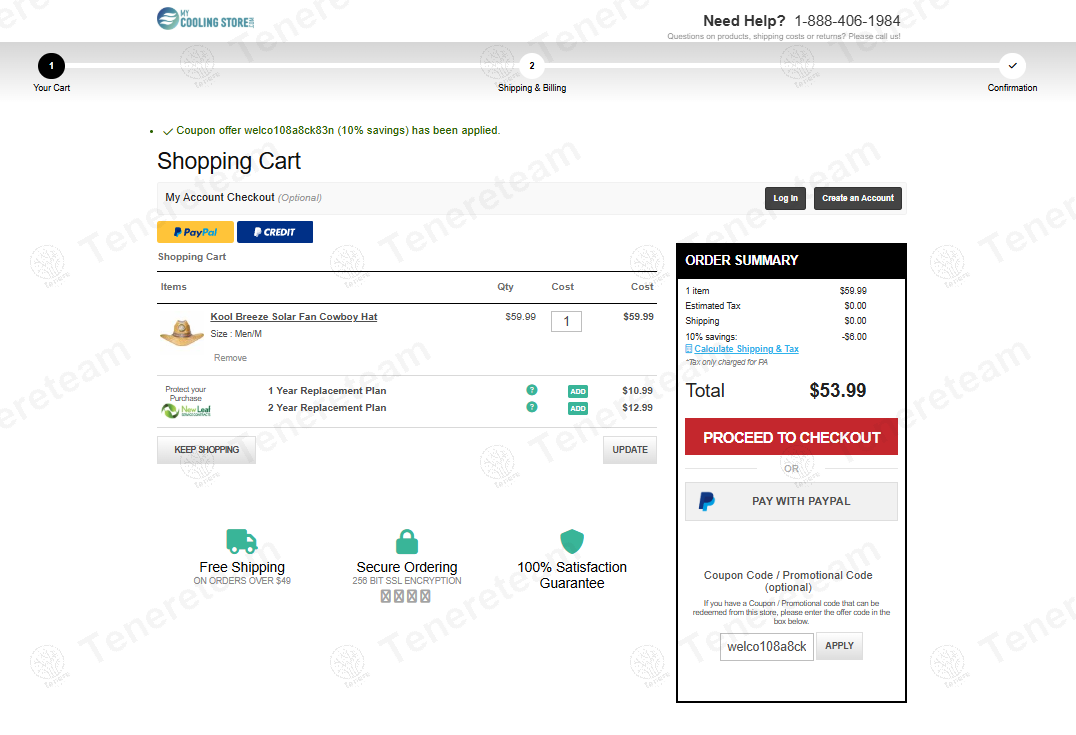Open help for 1 Year Replacement Plan
Image resolution: width=1076 pixels, height=735 pixels.
click(x=532, y=390)
